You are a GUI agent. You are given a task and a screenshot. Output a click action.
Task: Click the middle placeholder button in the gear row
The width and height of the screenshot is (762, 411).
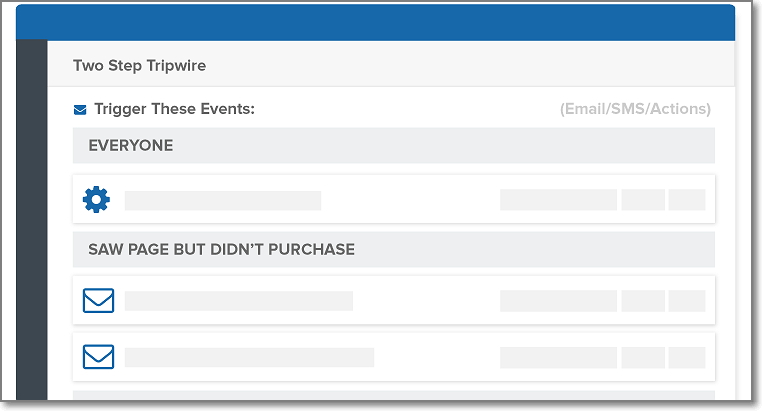click(643, 200)
